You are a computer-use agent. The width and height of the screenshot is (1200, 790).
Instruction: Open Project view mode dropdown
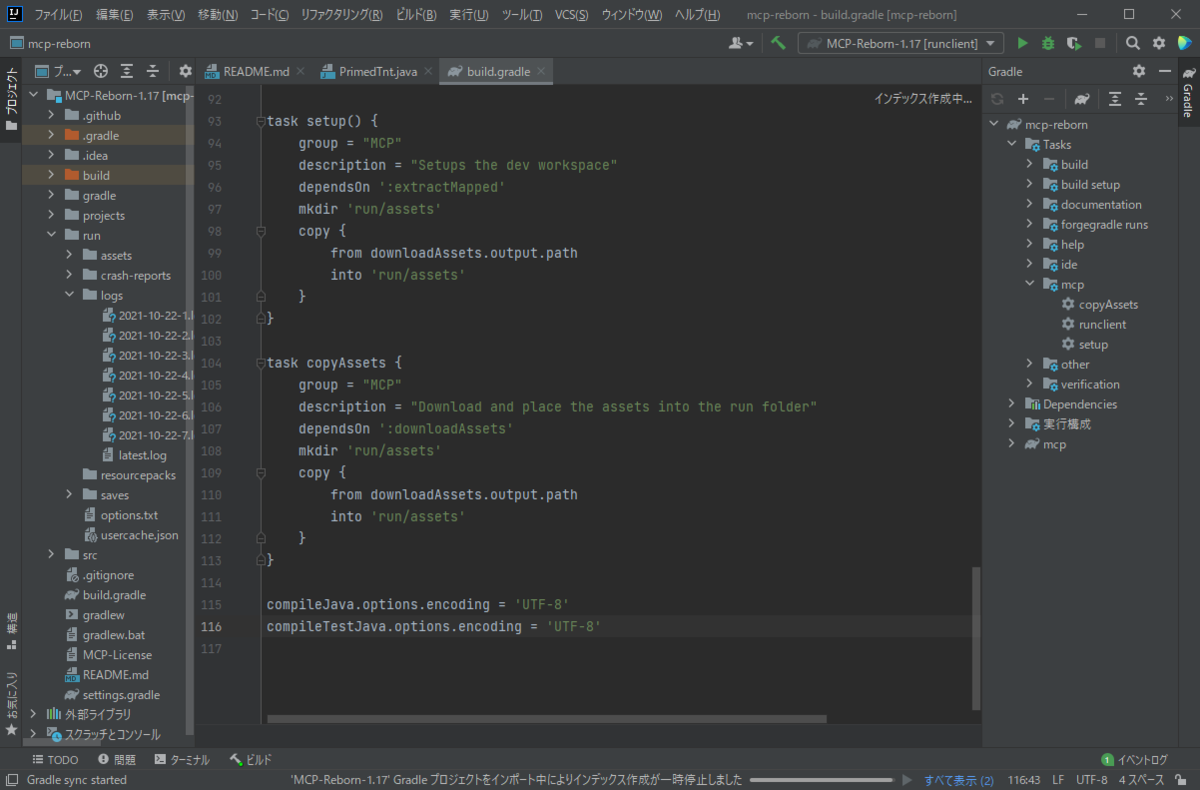point(58,71)
